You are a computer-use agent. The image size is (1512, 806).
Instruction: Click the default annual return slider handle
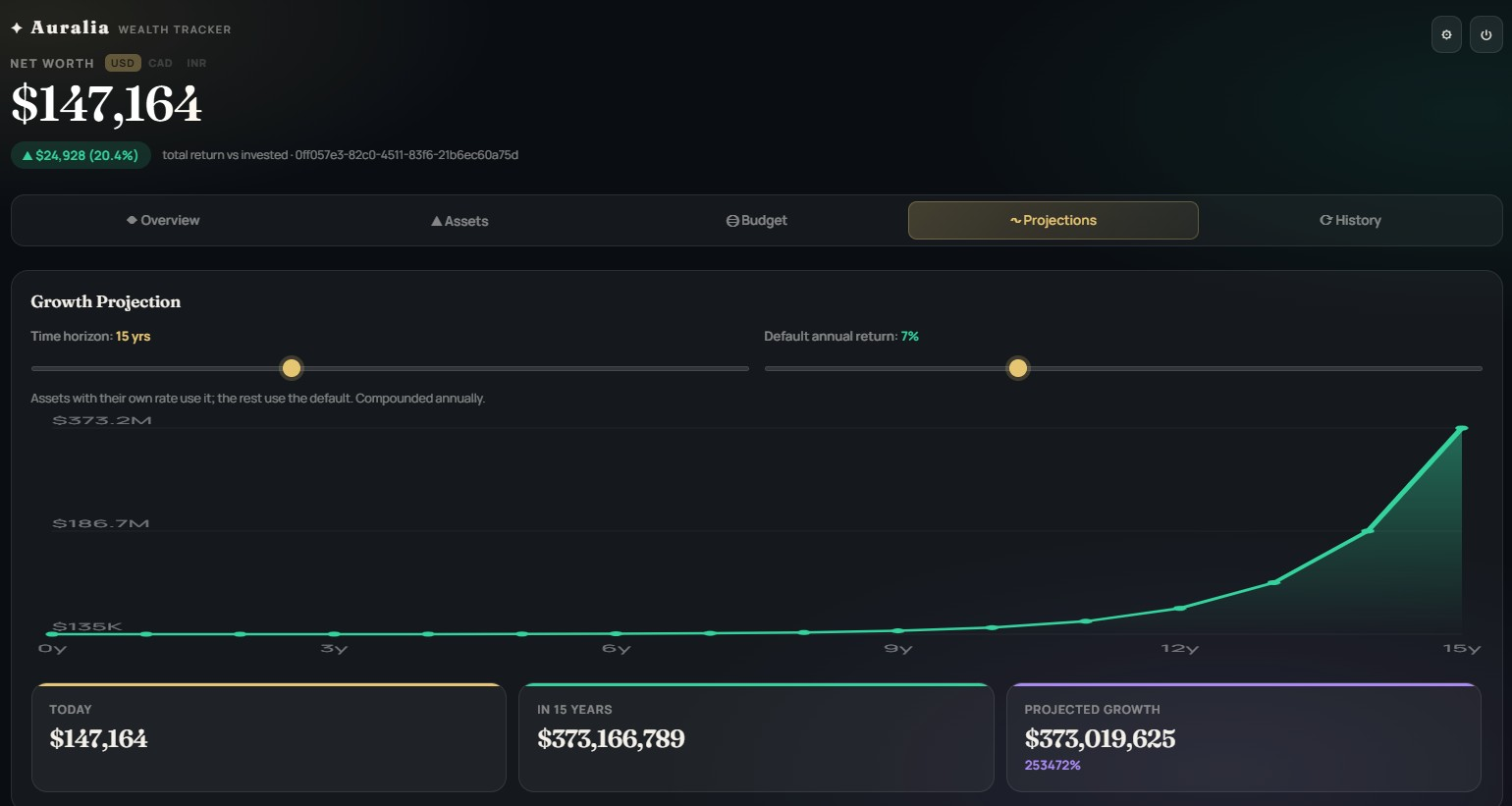coord(1018,368)
